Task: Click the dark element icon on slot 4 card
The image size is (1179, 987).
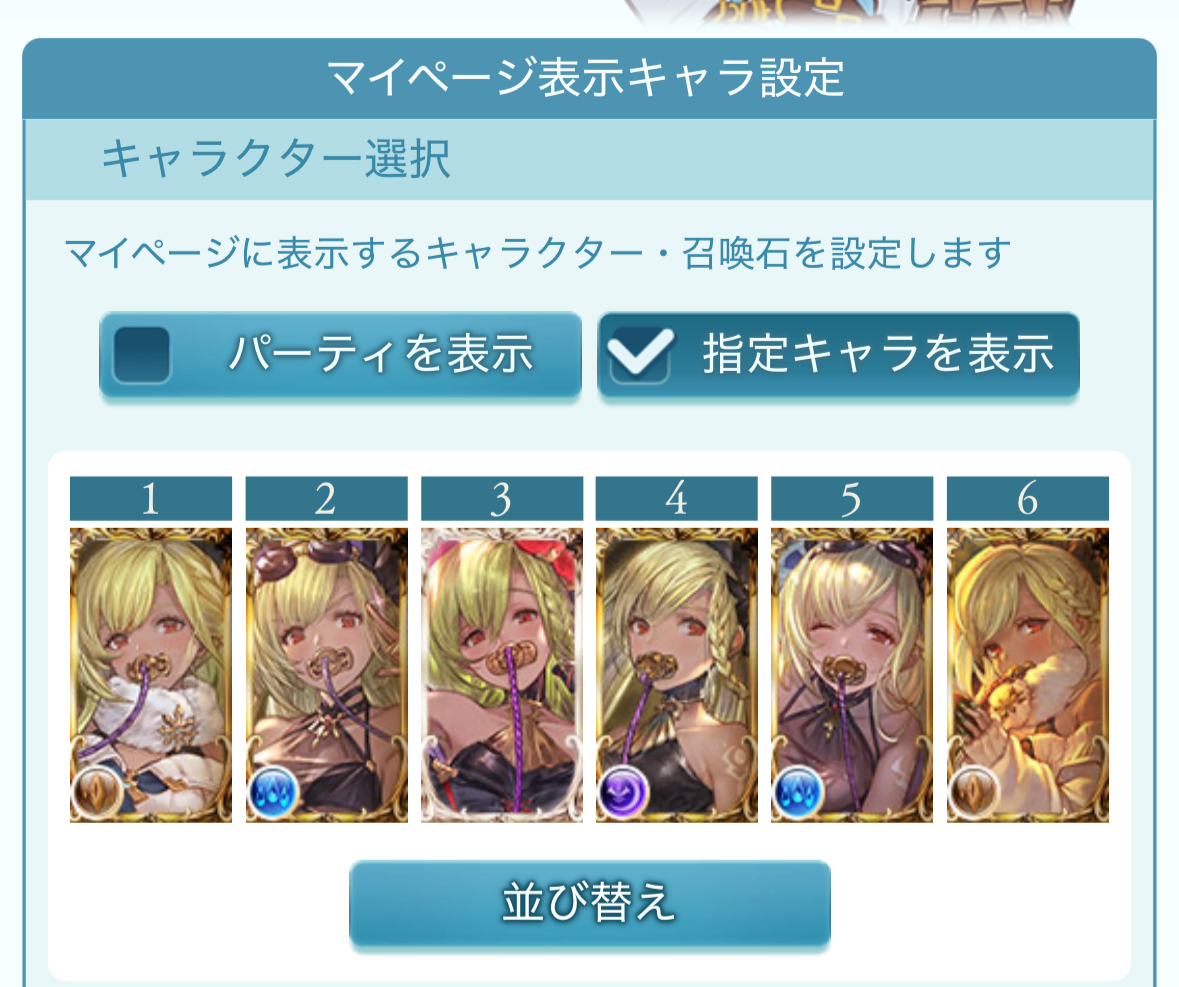Action: point(623,792)
